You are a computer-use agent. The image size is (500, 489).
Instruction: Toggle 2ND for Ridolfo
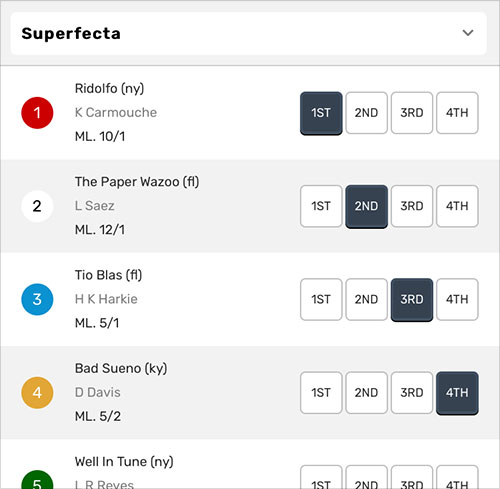pyautogui.click(x=366, y=113)
